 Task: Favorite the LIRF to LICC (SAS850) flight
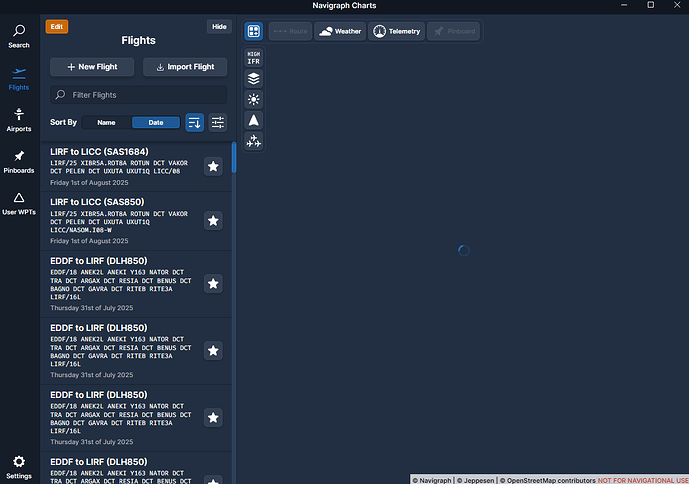click(213, 221)
